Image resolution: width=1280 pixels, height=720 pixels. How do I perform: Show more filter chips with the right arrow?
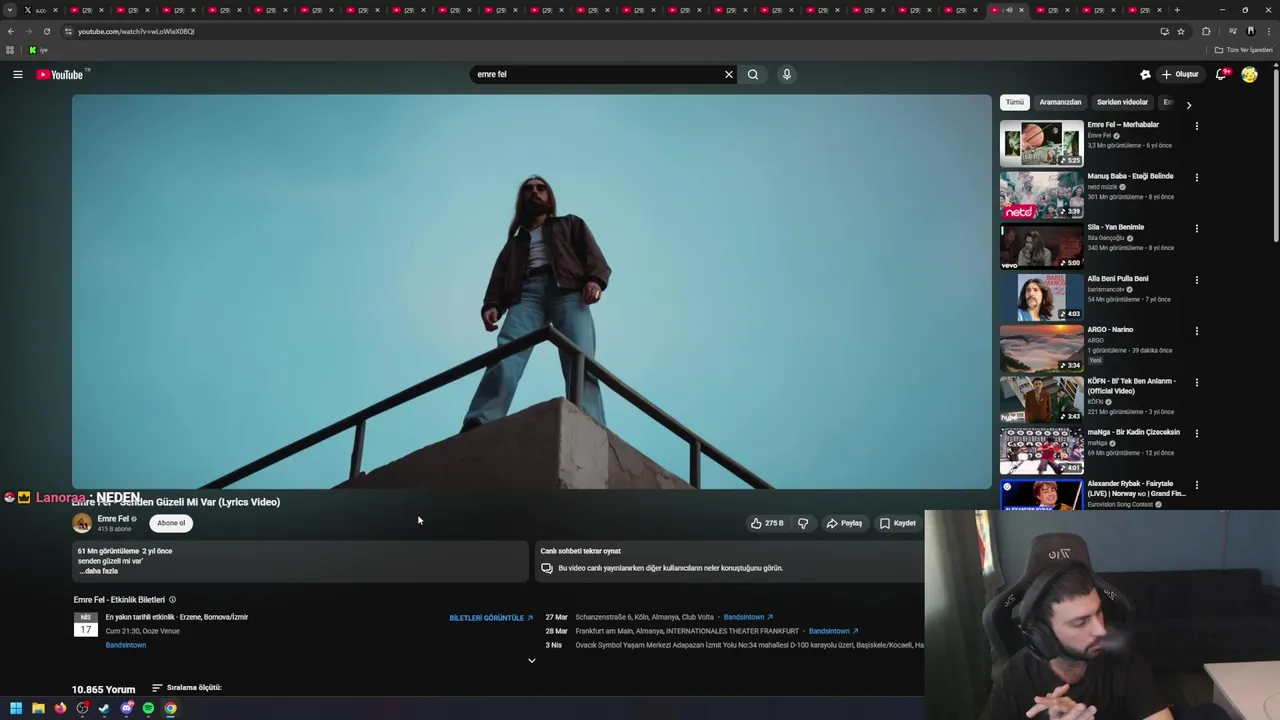pyautogui.click(x=1188, y=104)
